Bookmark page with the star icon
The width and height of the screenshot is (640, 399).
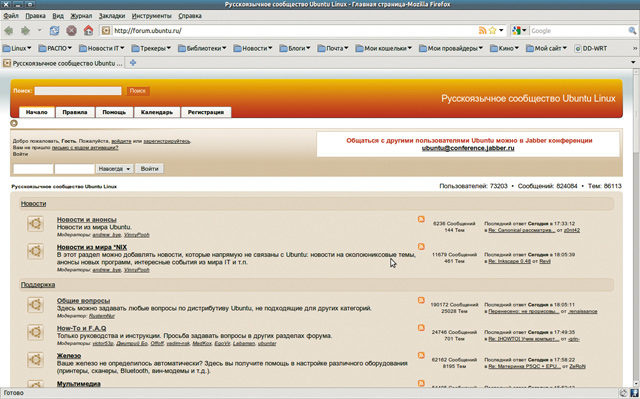493,31
